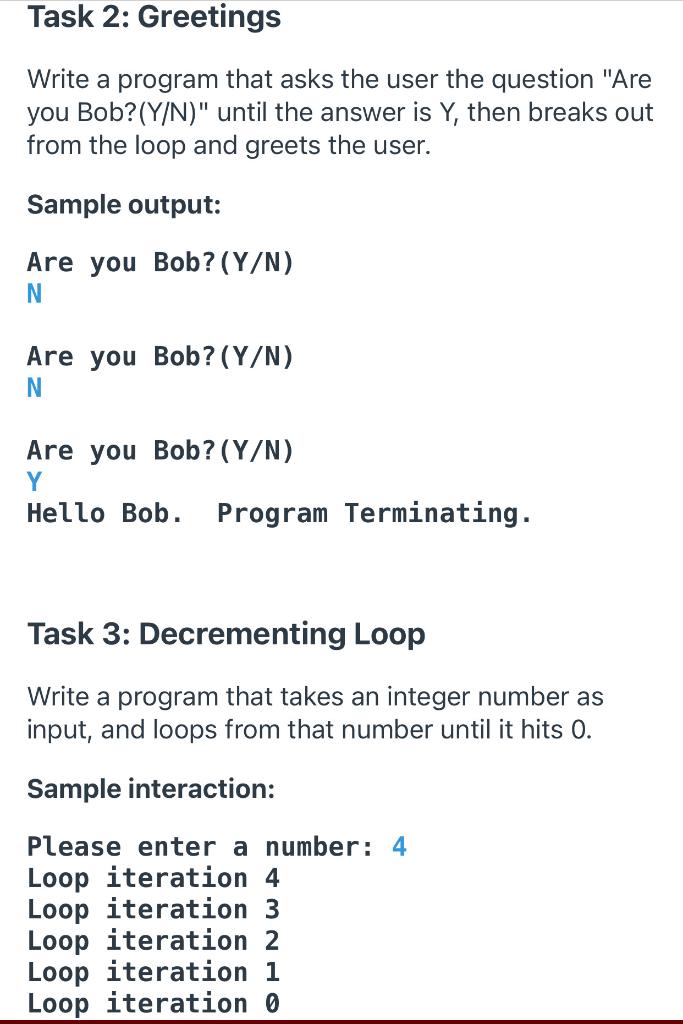Click the 'Sample output:' label
Viewport: 683px width, 1024px height.
(x=124, y=205)
